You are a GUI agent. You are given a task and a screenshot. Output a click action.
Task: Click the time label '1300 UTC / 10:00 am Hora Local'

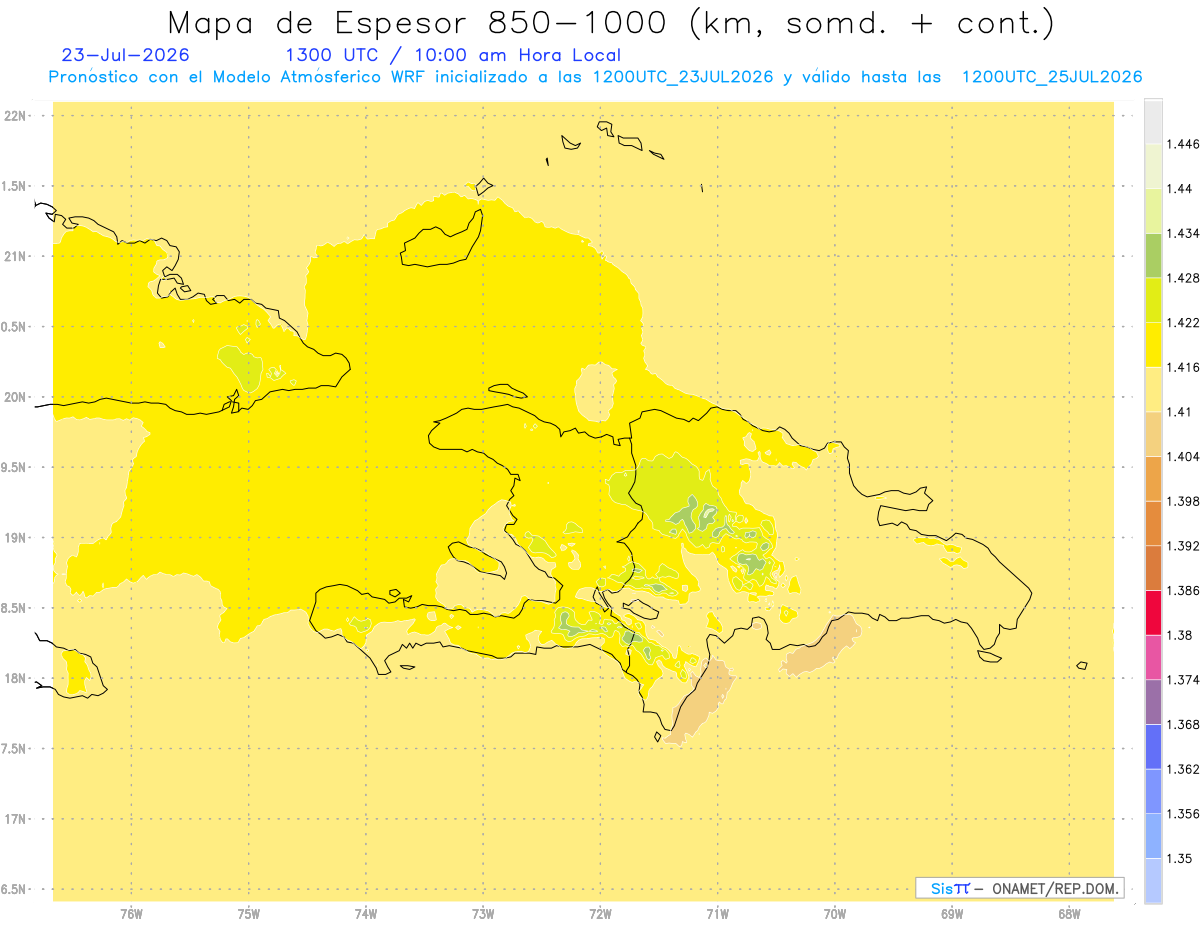453,55
